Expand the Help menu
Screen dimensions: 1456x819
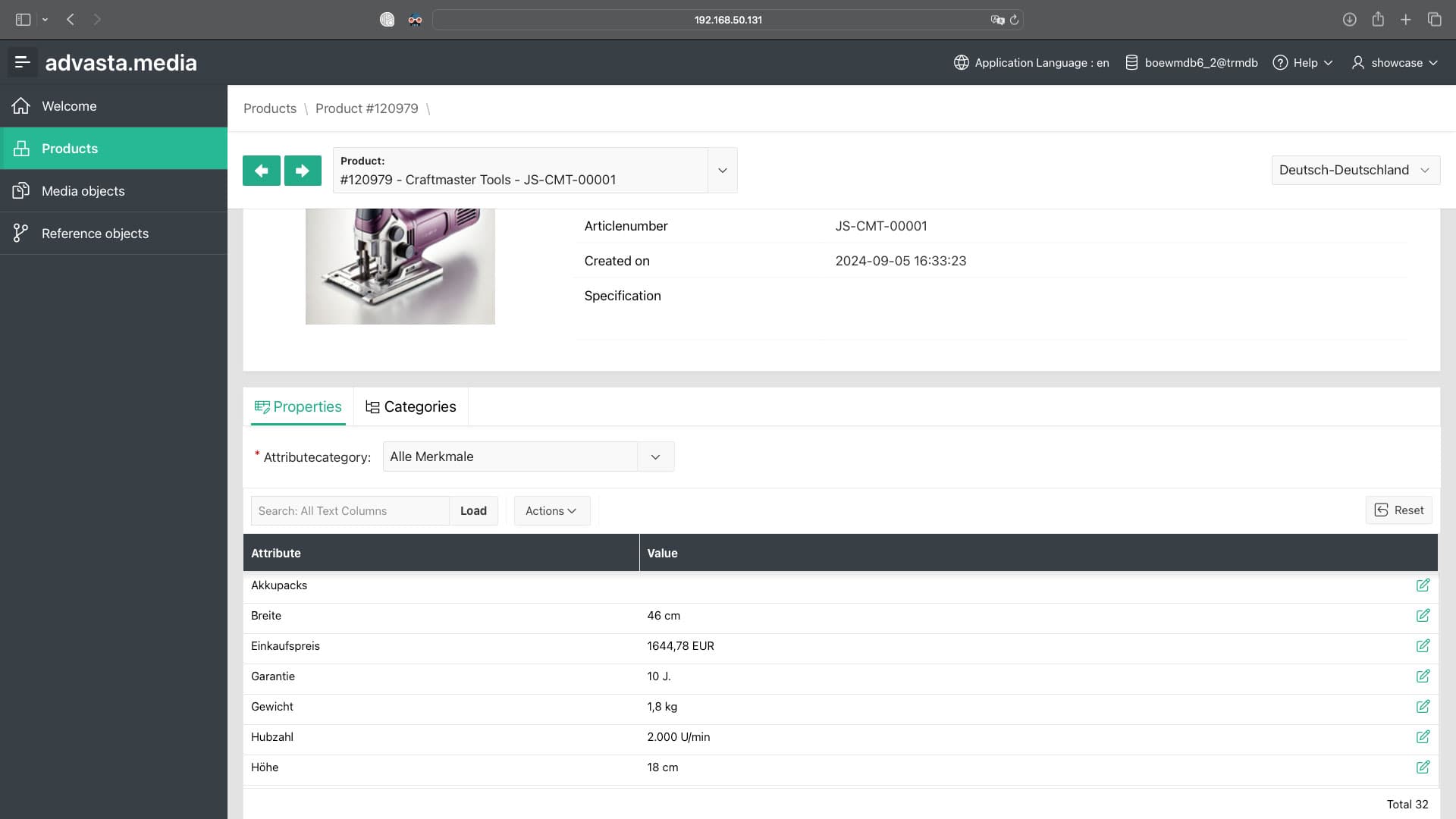point(1303,63)
